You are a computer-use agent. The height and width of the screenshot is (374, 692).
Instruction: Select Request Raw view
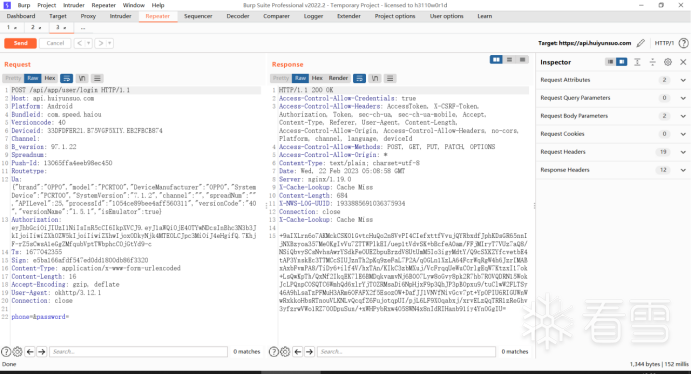click(33, 78)
